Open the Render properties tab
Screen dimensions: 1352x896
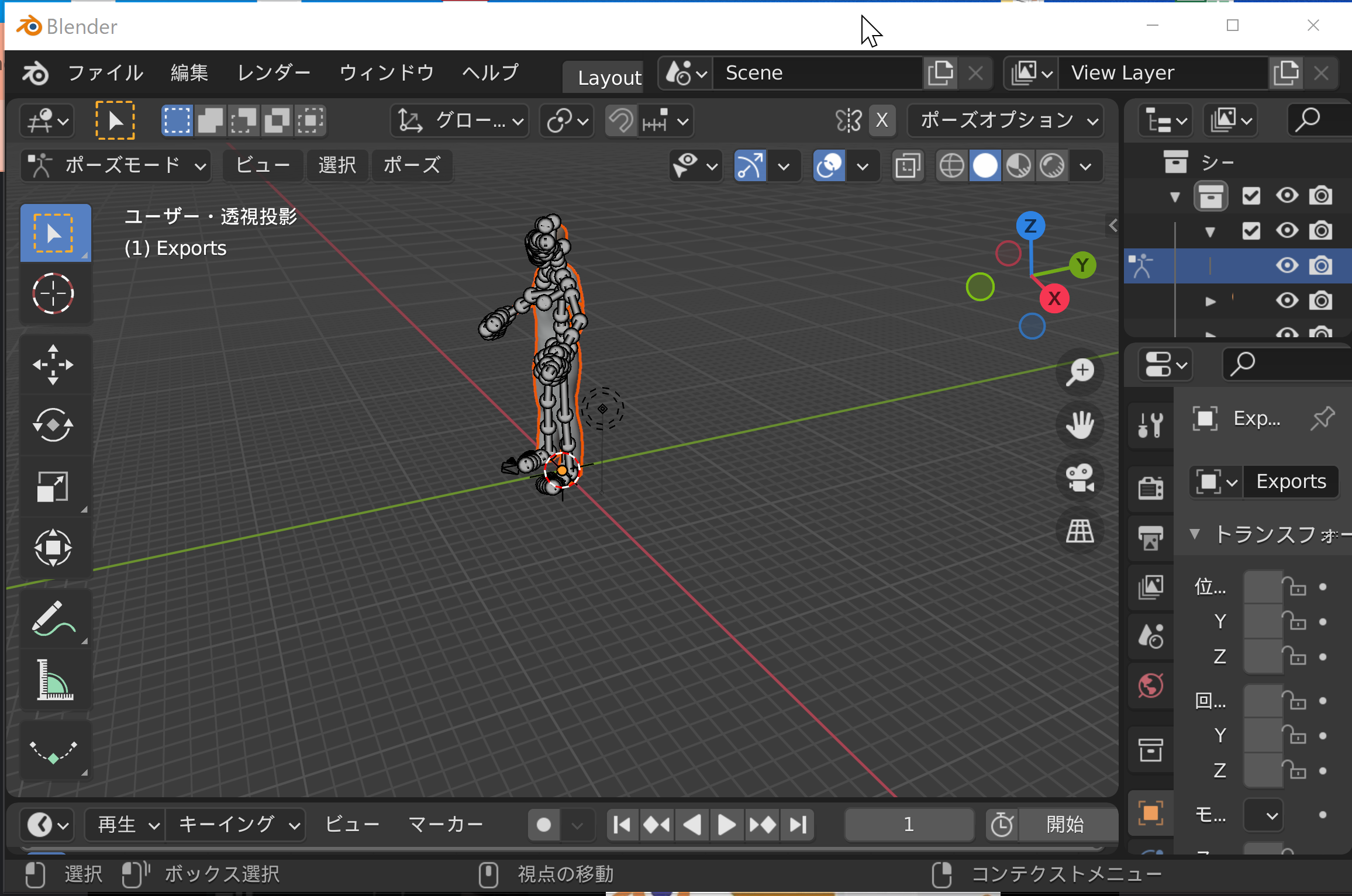point(1150,488)
